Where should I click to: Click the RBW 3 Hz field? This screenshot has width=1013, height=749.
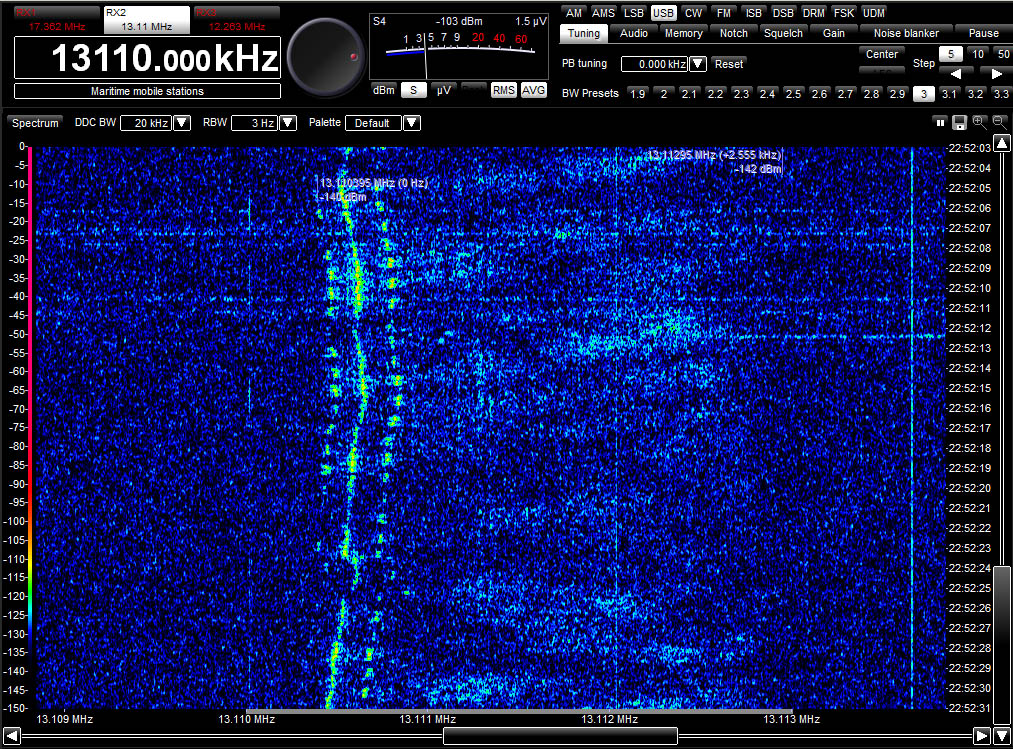coord(255,123)
